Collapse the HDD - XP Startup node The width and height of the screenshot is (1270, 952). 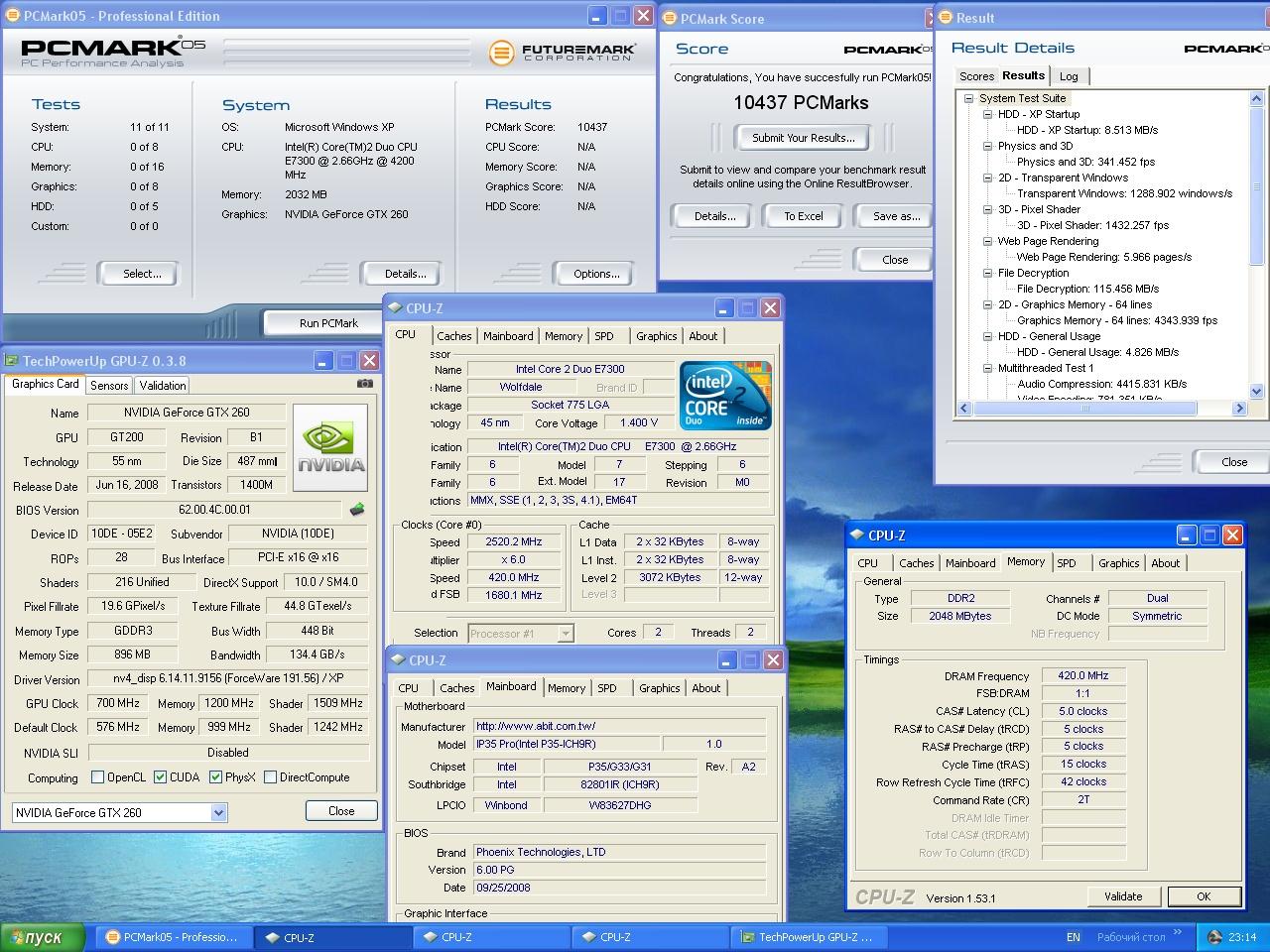pos(988,114)
